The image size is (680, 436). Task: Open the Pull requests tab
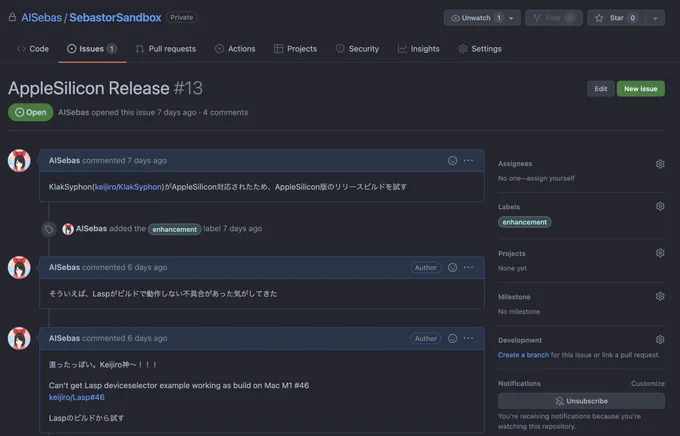(166, 49)
